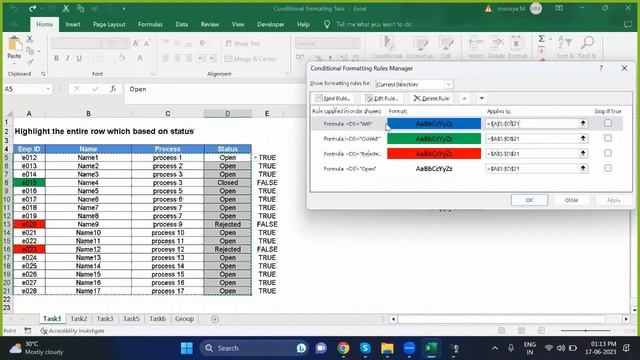Click Apply button in Rules Manager
640x360 pixels.
tap(613, 200)
